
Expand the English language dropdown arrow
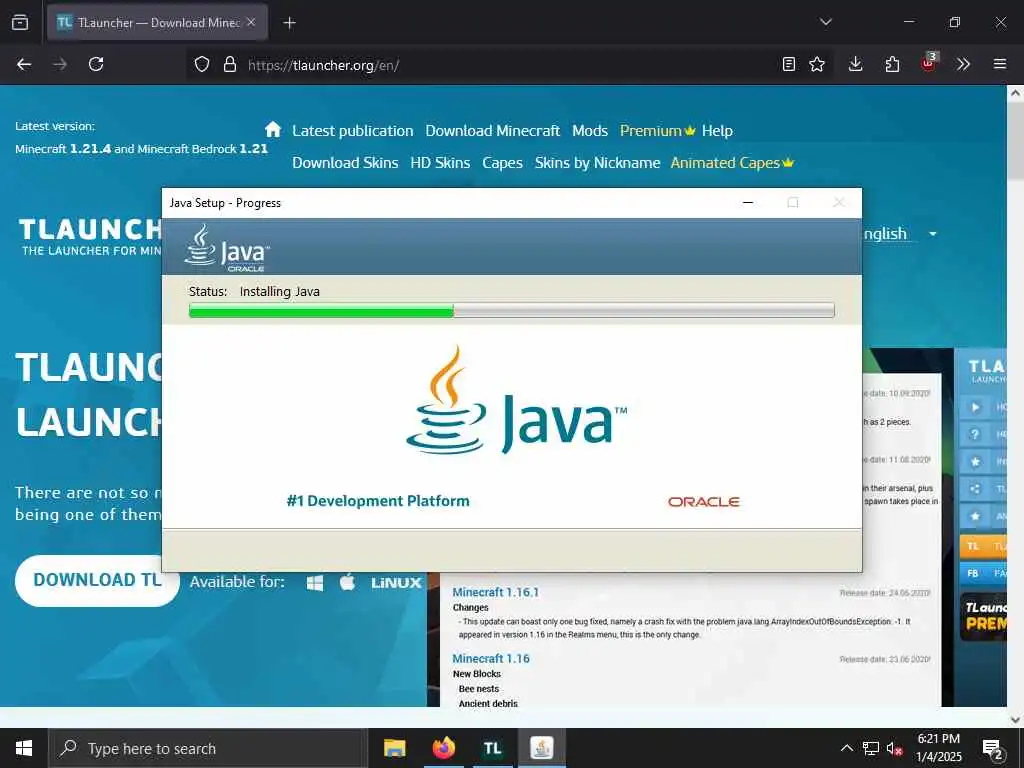coord(933,234)
